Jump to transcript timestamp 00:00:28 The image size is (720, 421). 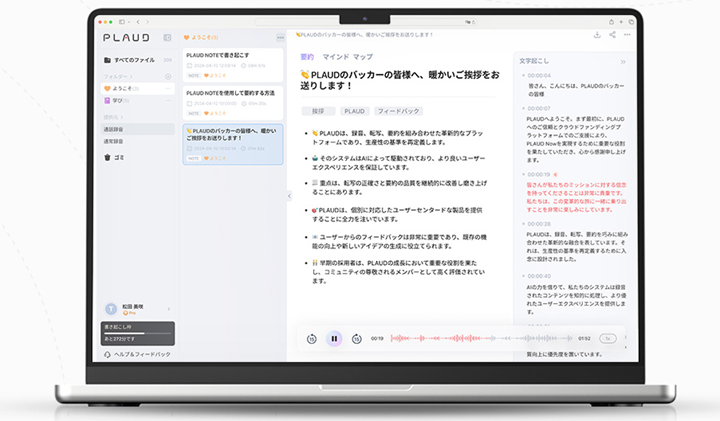click(x=539, y=224)
